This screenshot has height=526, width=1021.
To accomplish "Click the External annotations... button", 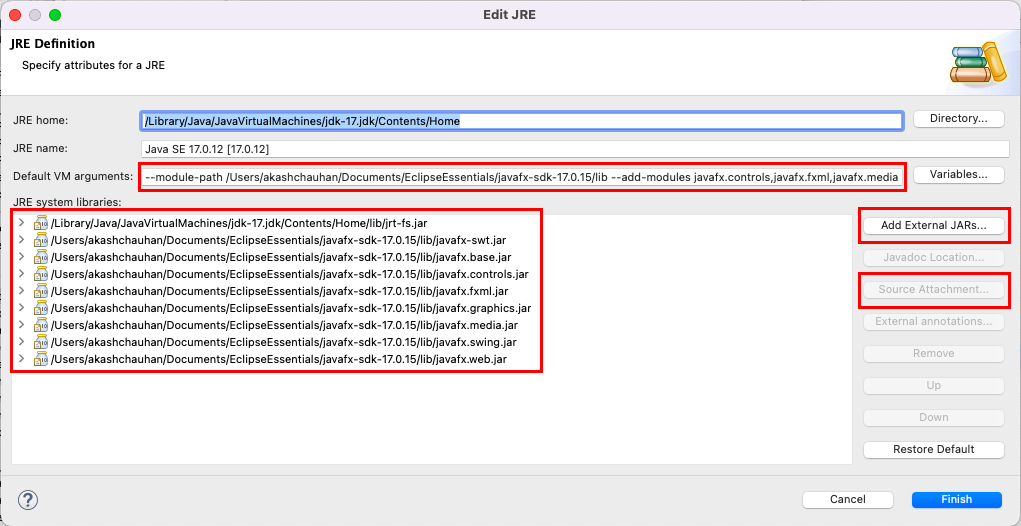I will (x=934, y=321).
